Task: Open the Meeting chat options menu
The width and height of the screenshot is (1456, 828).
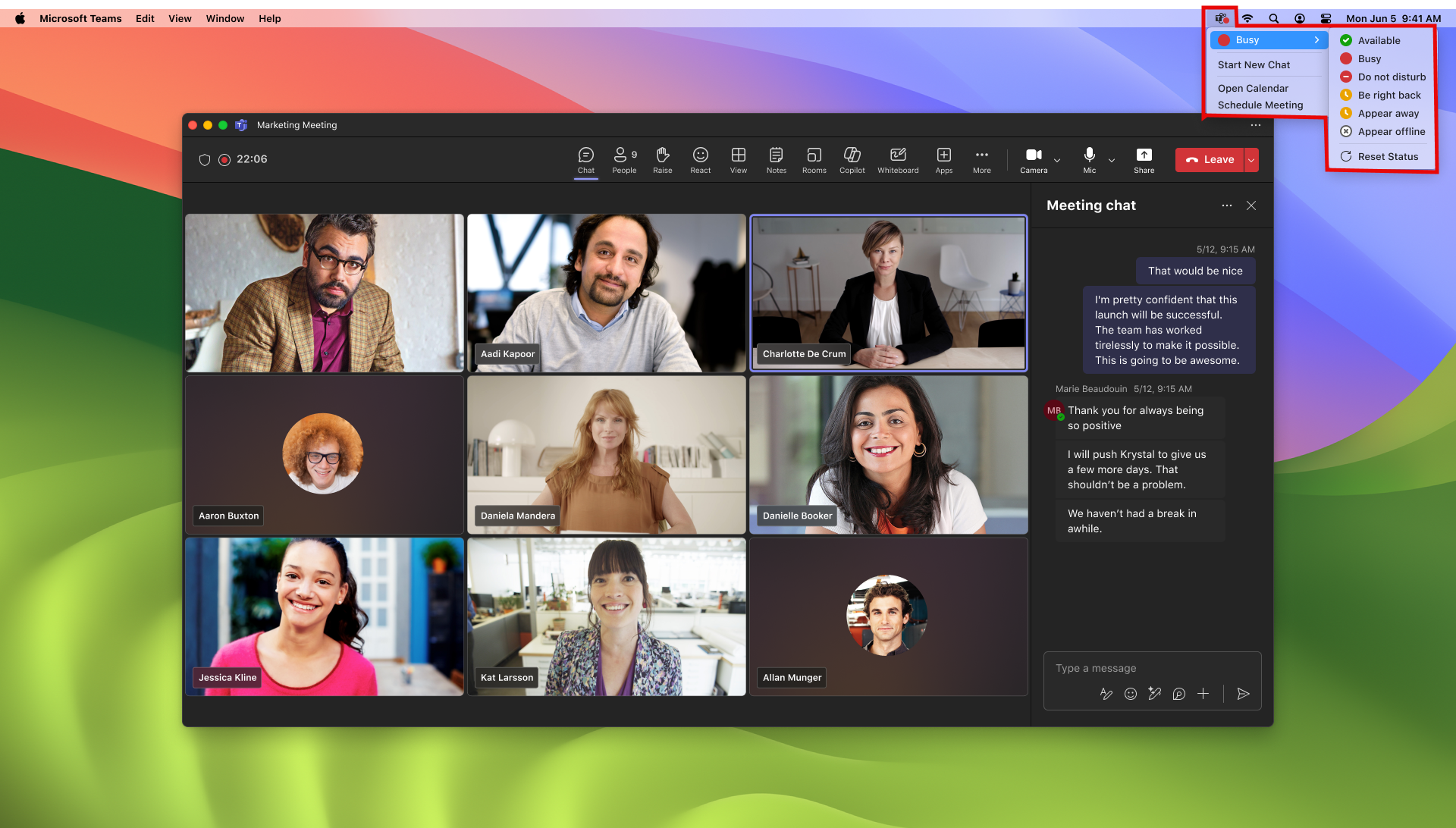Action: coord(1226,205)
